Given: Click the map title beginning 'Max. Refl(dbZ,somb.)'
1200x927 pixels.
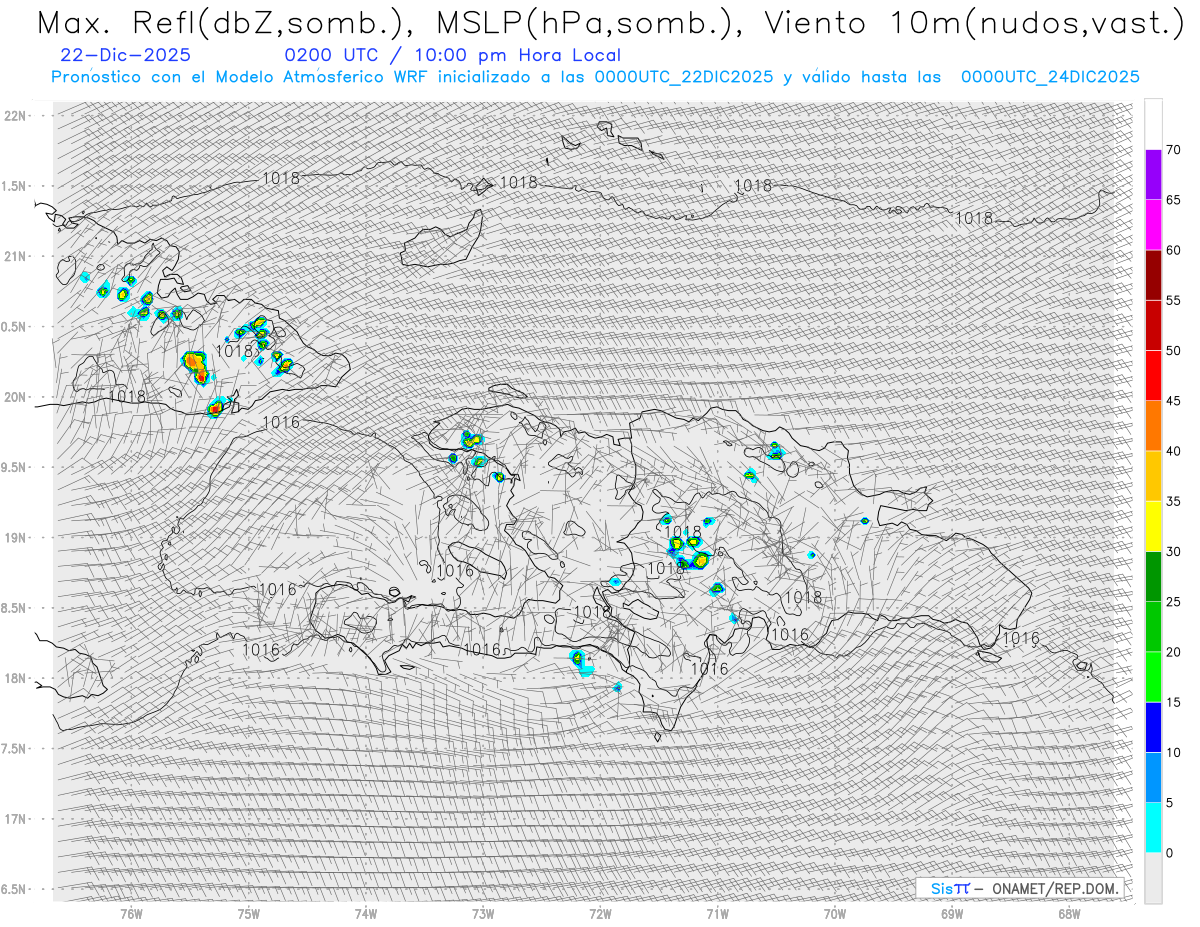Looking at the screenshot, I should tap(609, 23).
